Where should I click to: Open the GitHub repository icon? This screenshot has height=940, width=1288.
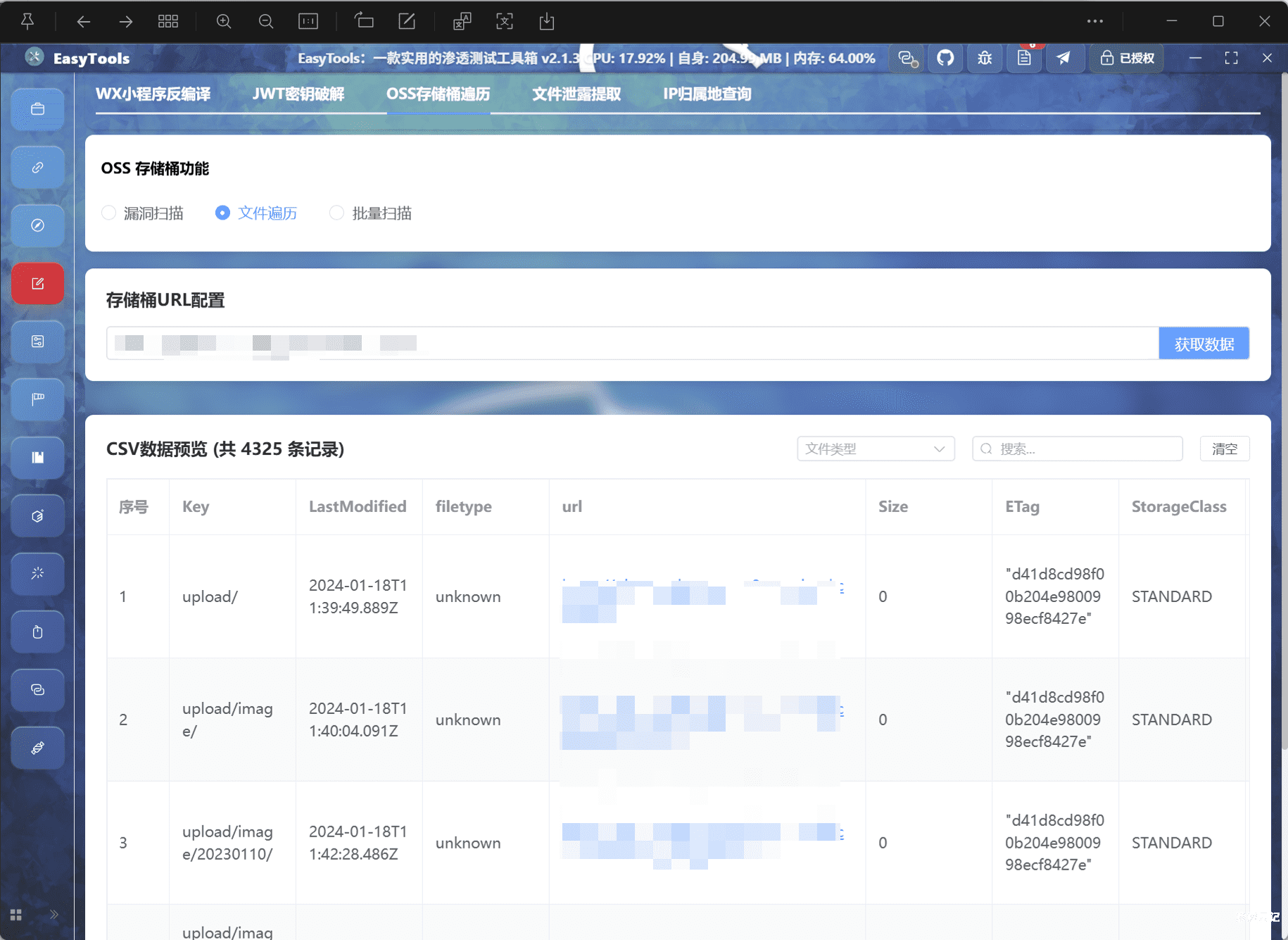945,58
